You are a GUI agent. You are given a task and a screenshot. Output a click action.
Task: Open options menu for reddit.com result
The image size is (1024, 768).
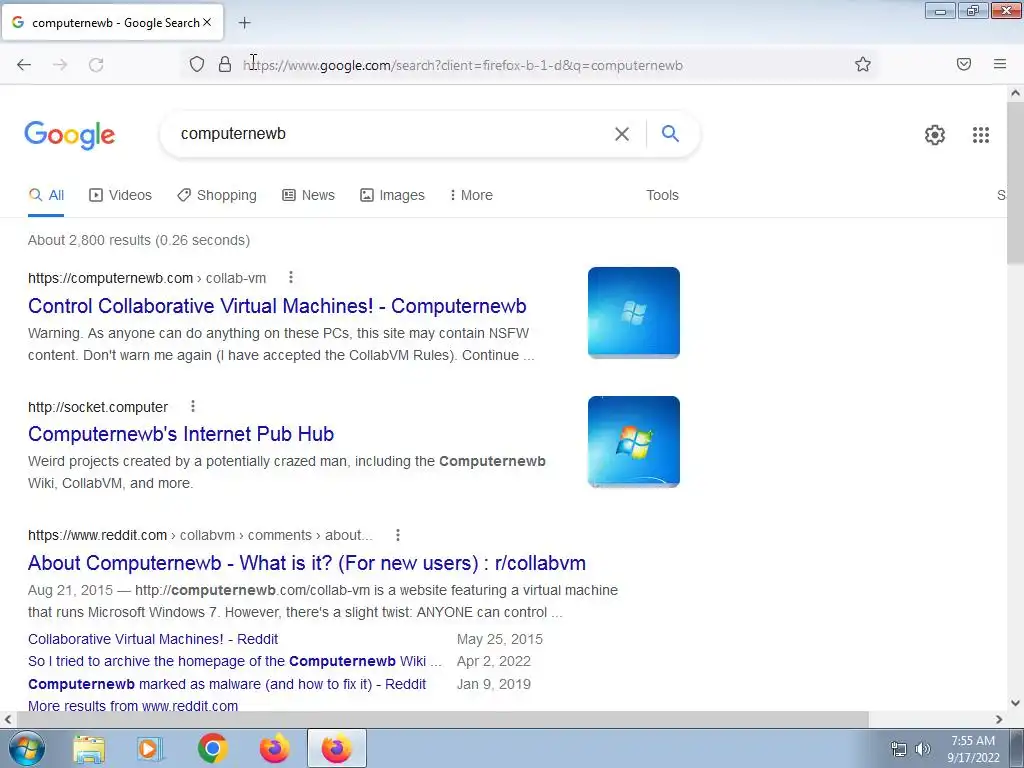[398, 535]
